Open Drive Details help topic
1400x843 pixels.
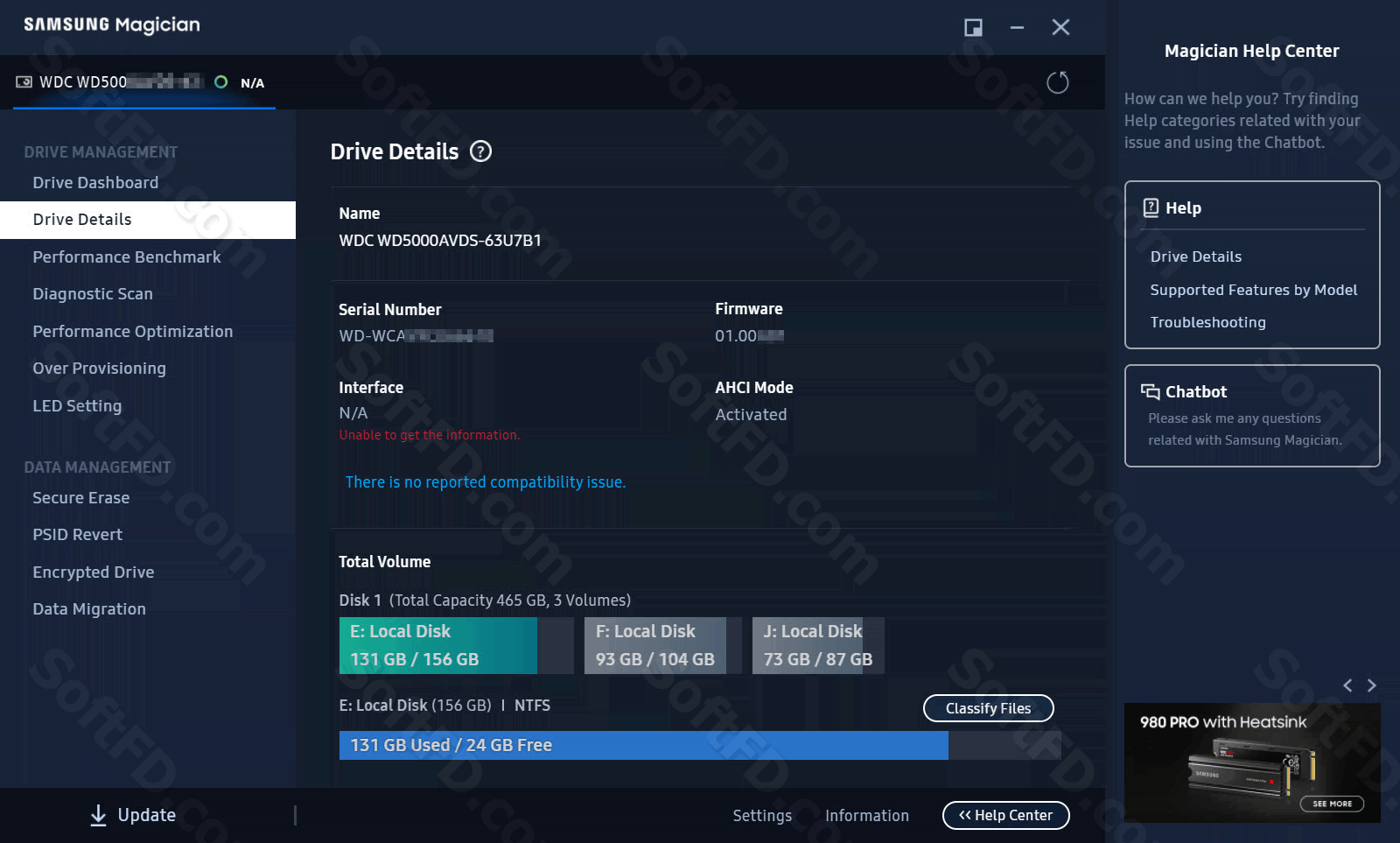click(1196, 256)
